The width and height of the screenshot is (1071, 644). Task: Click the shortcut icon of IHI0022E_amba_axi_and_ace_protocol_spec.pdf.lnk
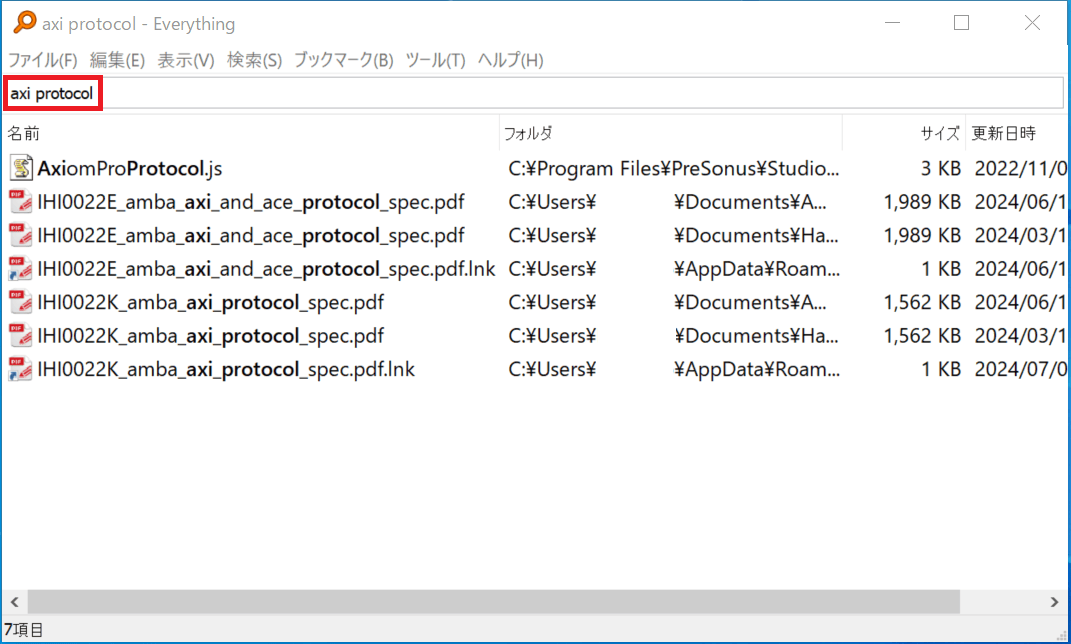(x=20, y=269)
